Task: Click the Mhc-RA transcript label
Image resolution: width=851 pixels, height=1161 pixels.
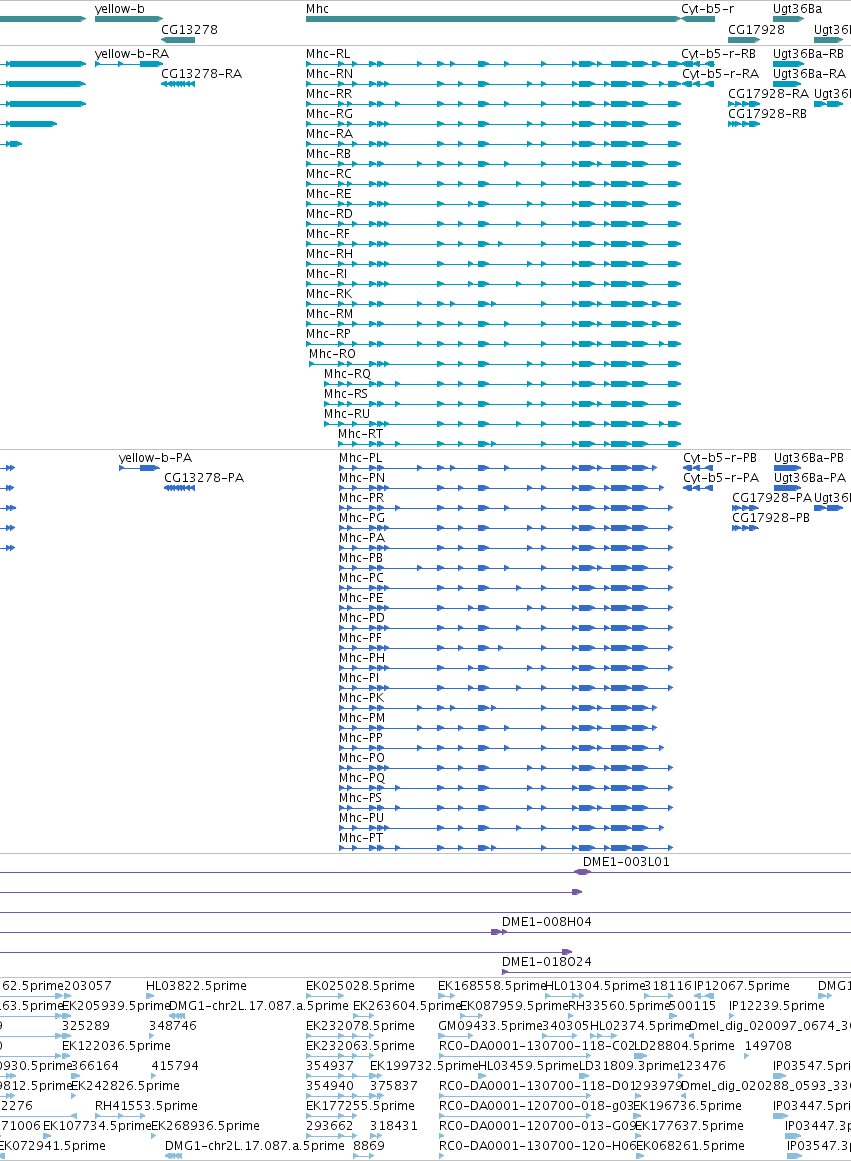Action: [330, 134]
